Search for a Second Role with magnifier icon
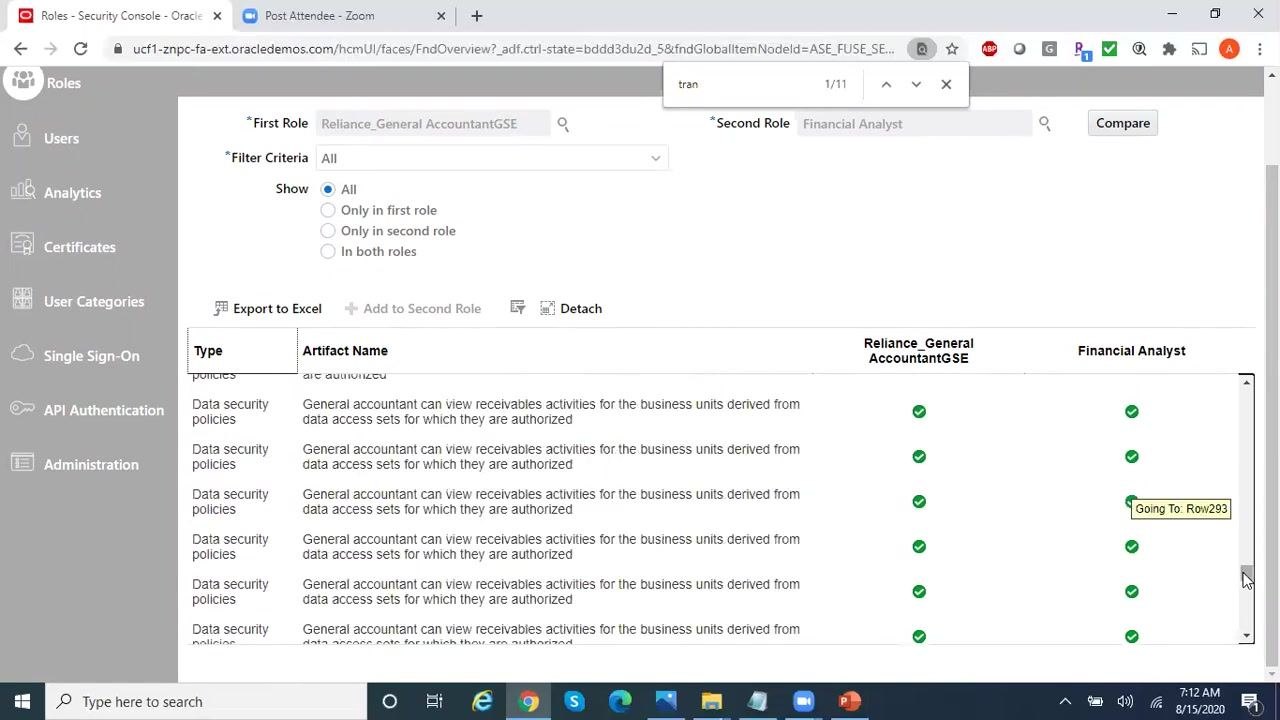This screenshot has height=720, width=1280. (1044, 124)
